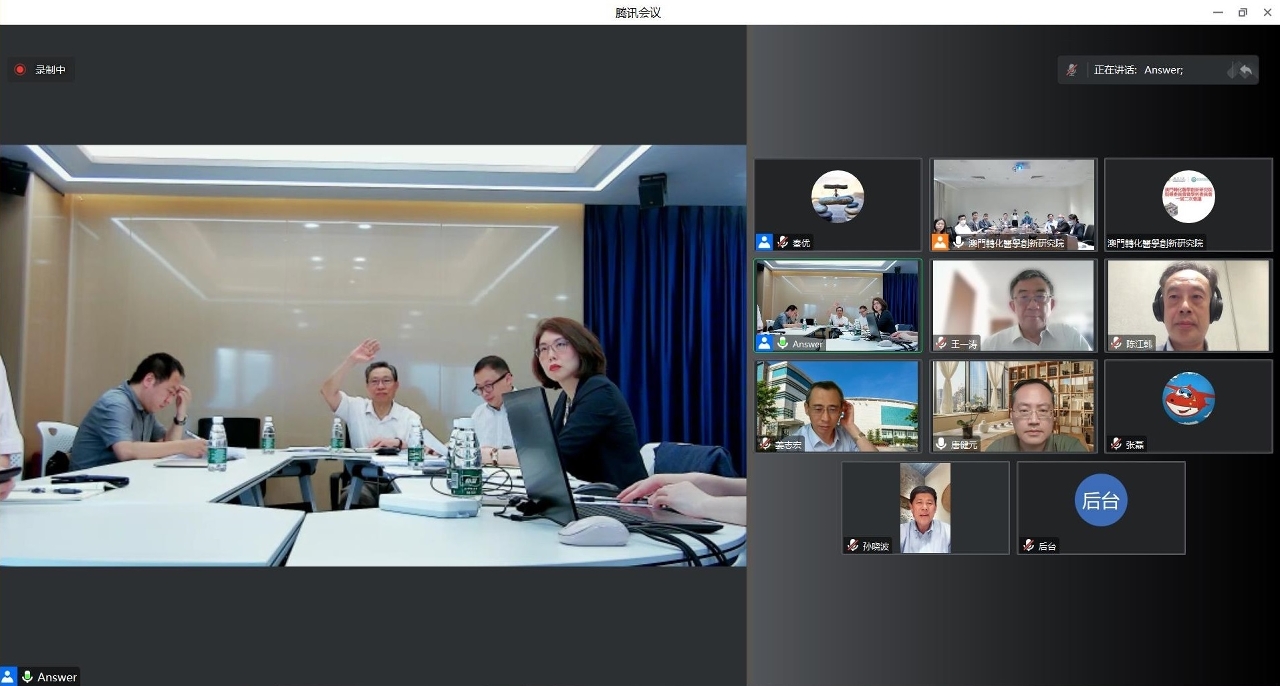This screenshot has height=686, width=1280.
Task: Click the microphone icon beside 唐健元
Action: click(941, 444)
